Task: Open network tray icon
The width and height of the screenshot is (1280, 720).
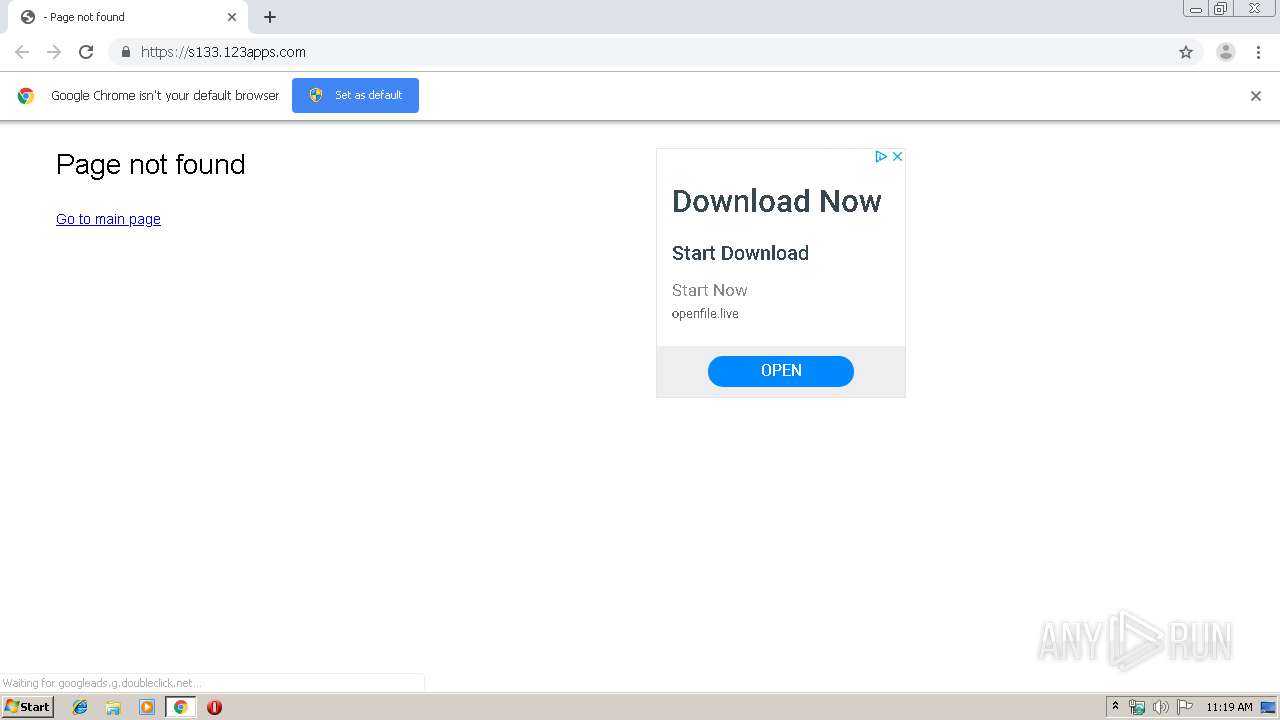Action: (1137, 707)
